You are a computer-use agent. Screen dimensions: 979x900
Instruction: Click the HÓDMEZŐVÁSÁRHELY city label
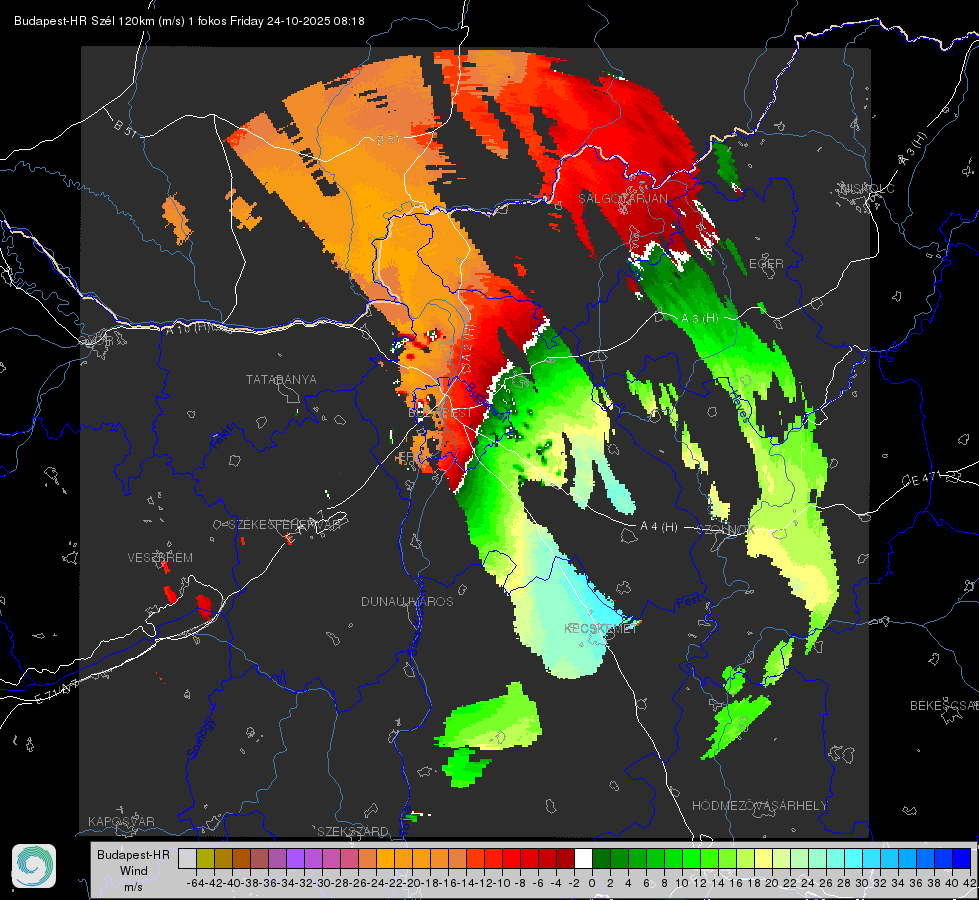759,806
